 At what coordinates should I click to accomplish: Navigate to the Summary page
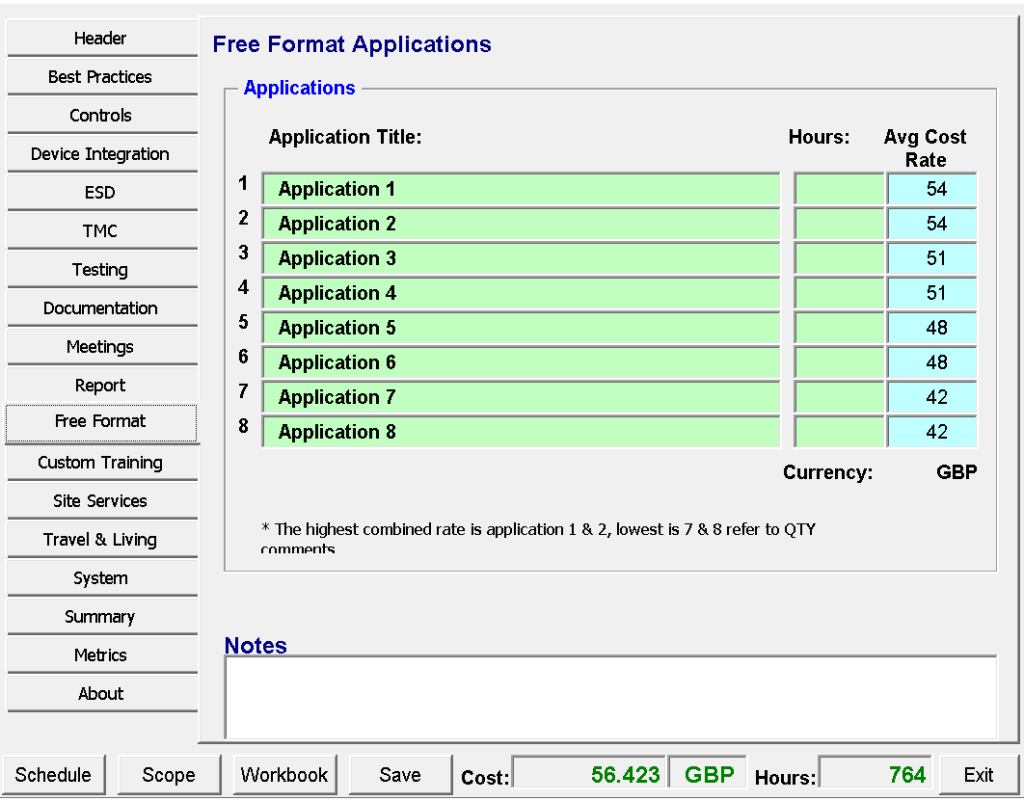click(x=101, y=617)
